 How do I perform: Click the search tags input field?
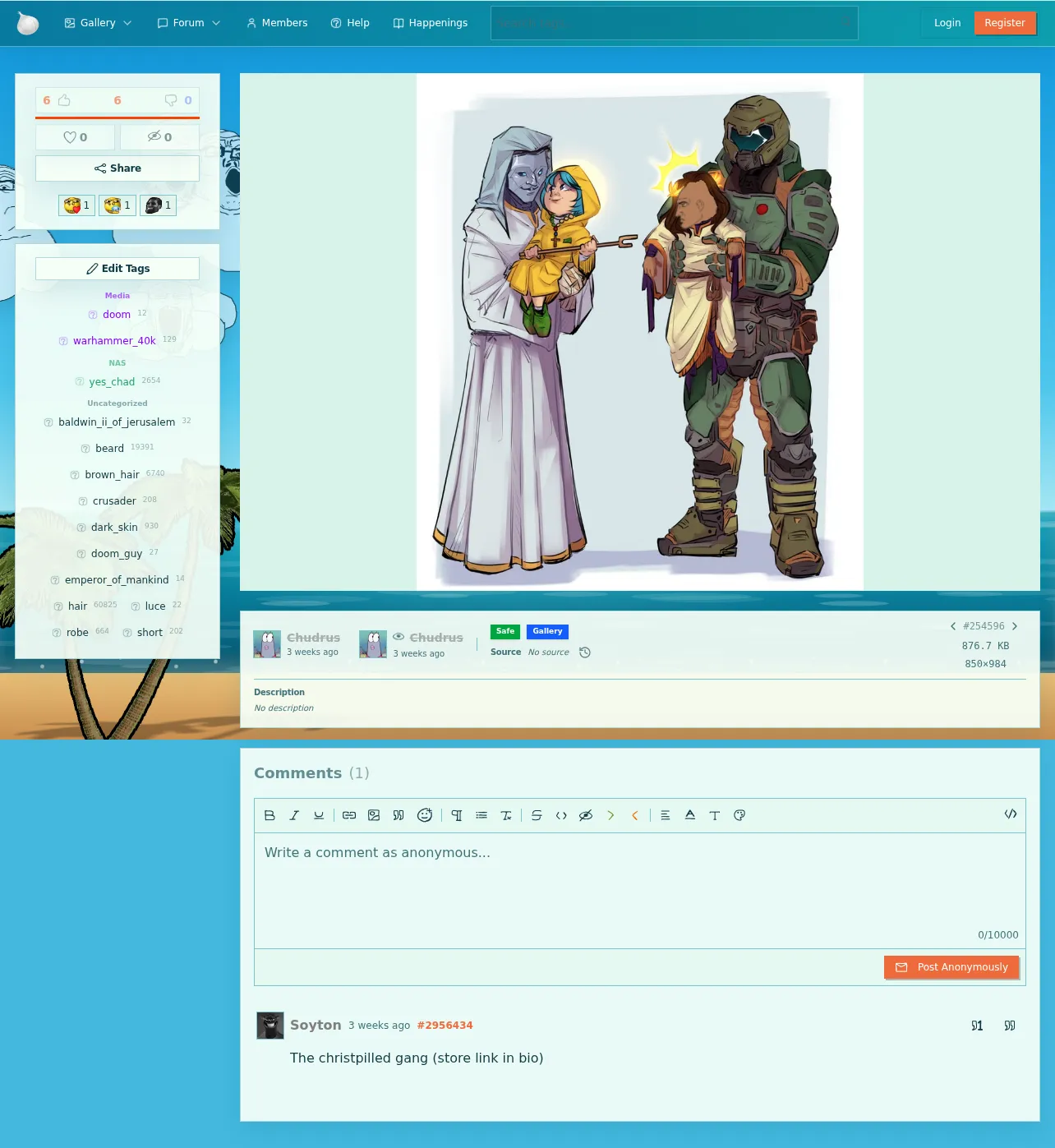pyautogui.click(x=675, y=23)
